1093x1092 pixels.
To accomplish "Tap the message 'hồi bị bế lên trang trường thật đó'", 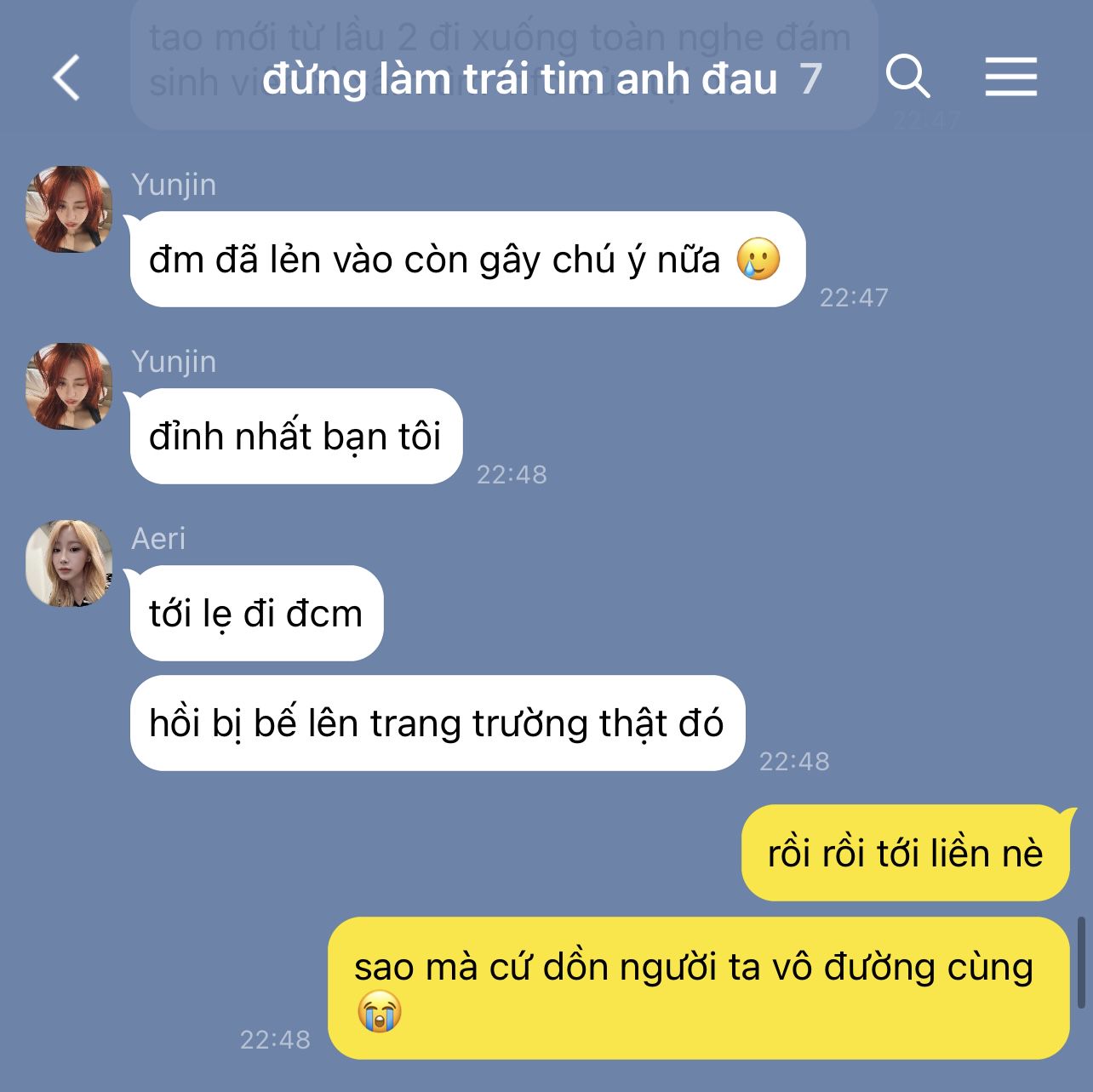I will tap(438, 723).
